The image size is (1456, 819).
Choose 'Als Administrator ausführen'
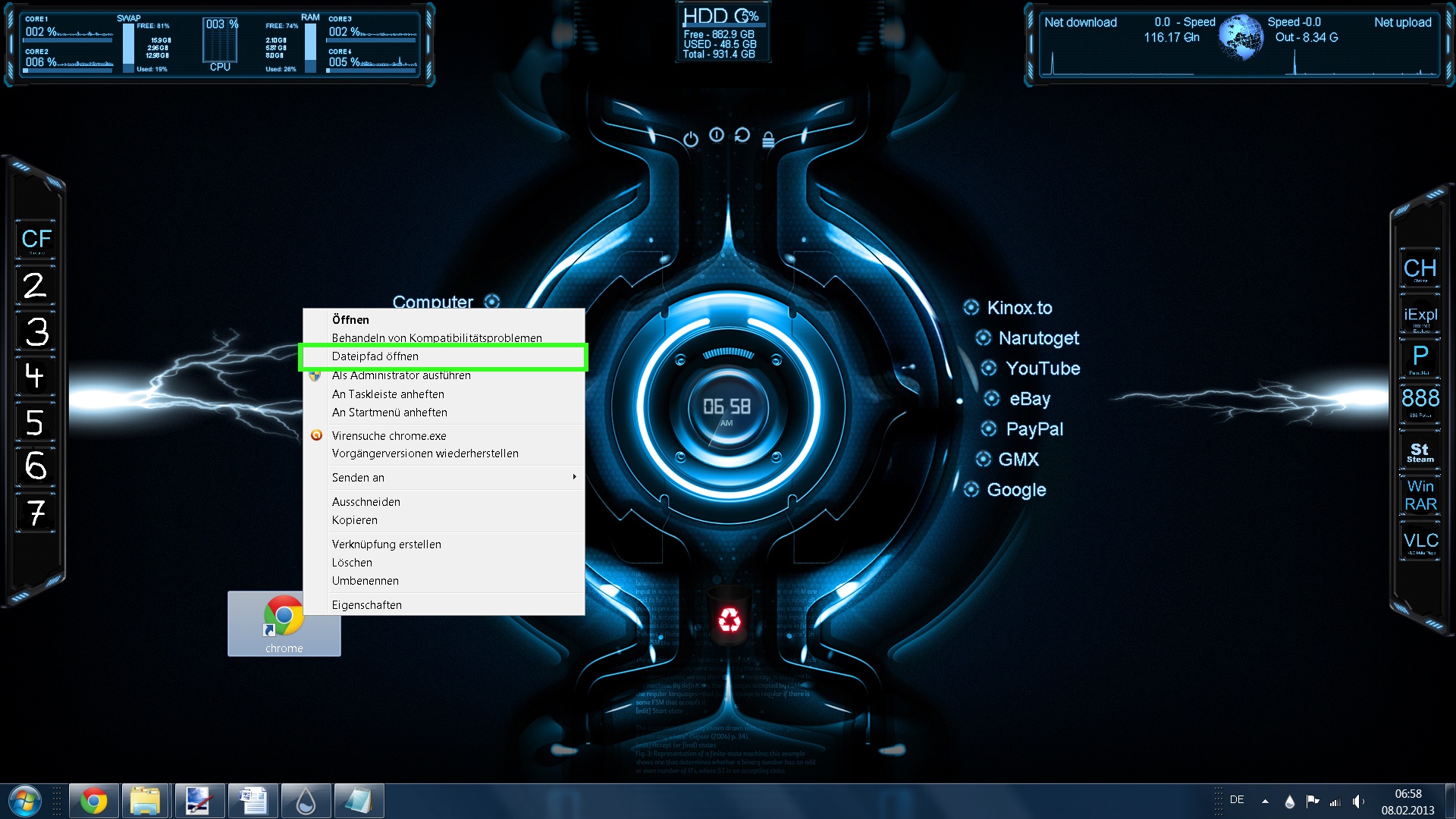(x=444, y=375)
